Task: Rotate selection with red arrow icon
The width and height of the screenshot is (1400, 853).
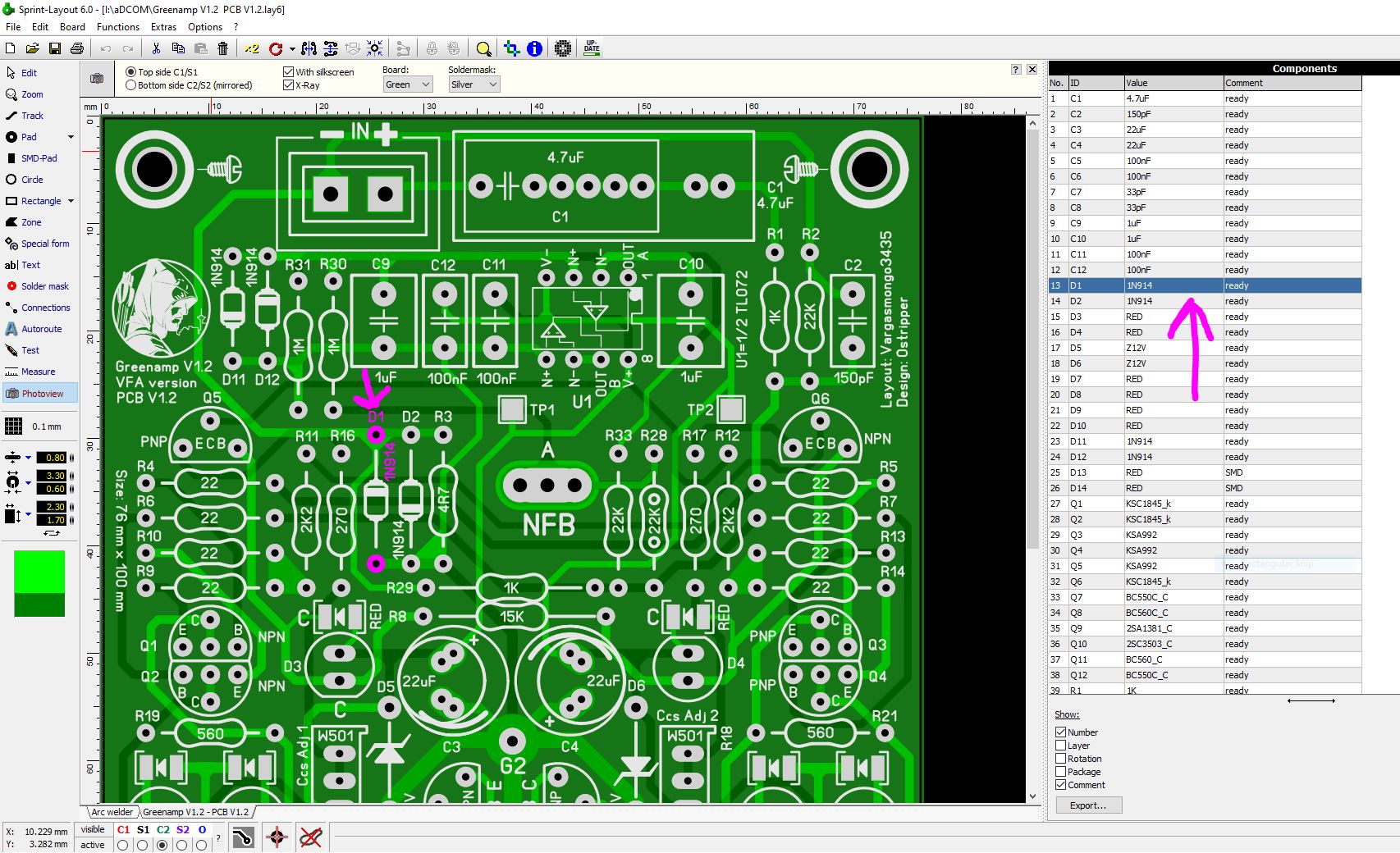Action: [x=276, y=48]
